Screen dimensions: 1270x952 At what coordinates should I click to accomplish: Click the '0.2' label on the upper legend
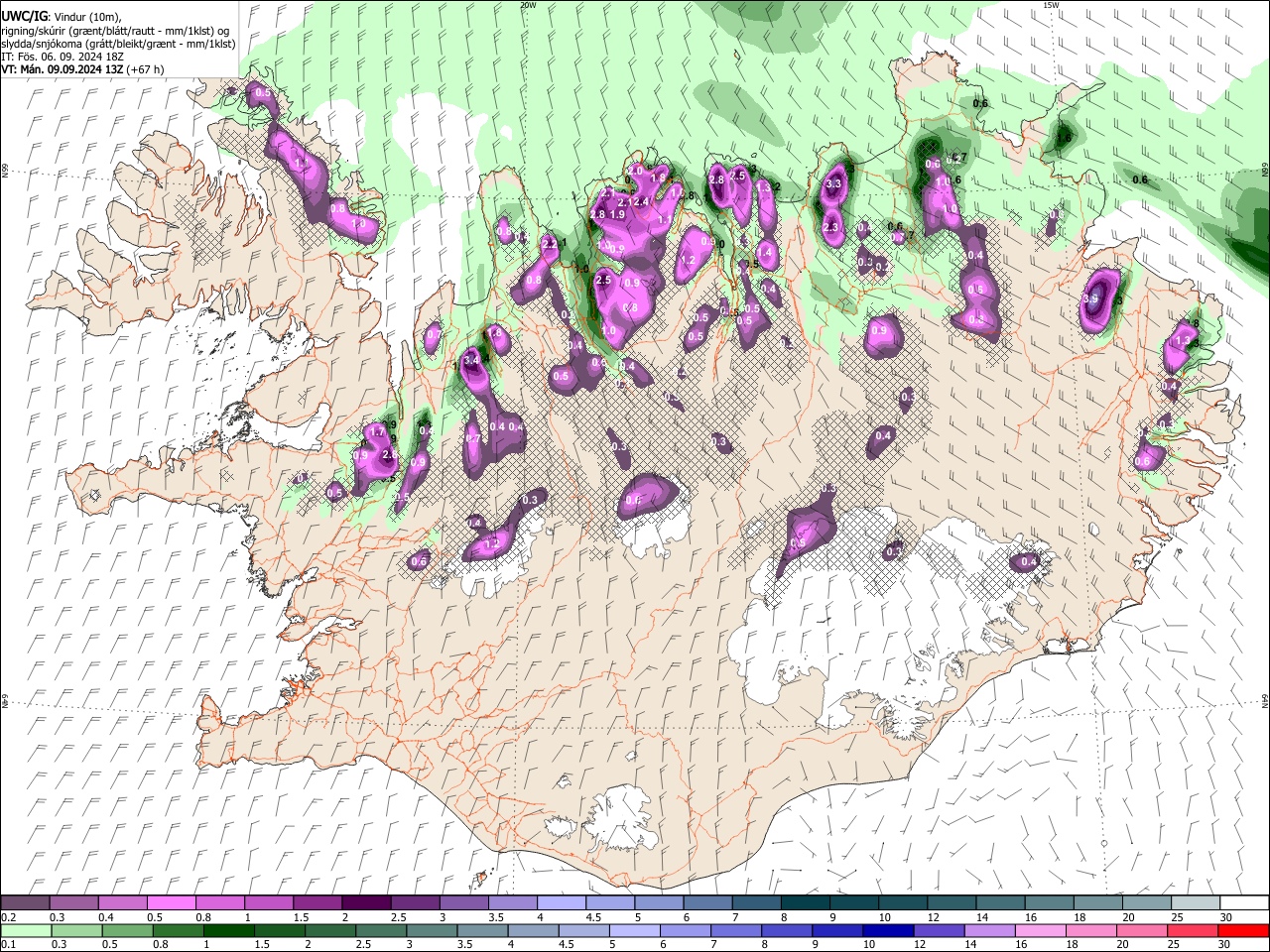(7, 917)
